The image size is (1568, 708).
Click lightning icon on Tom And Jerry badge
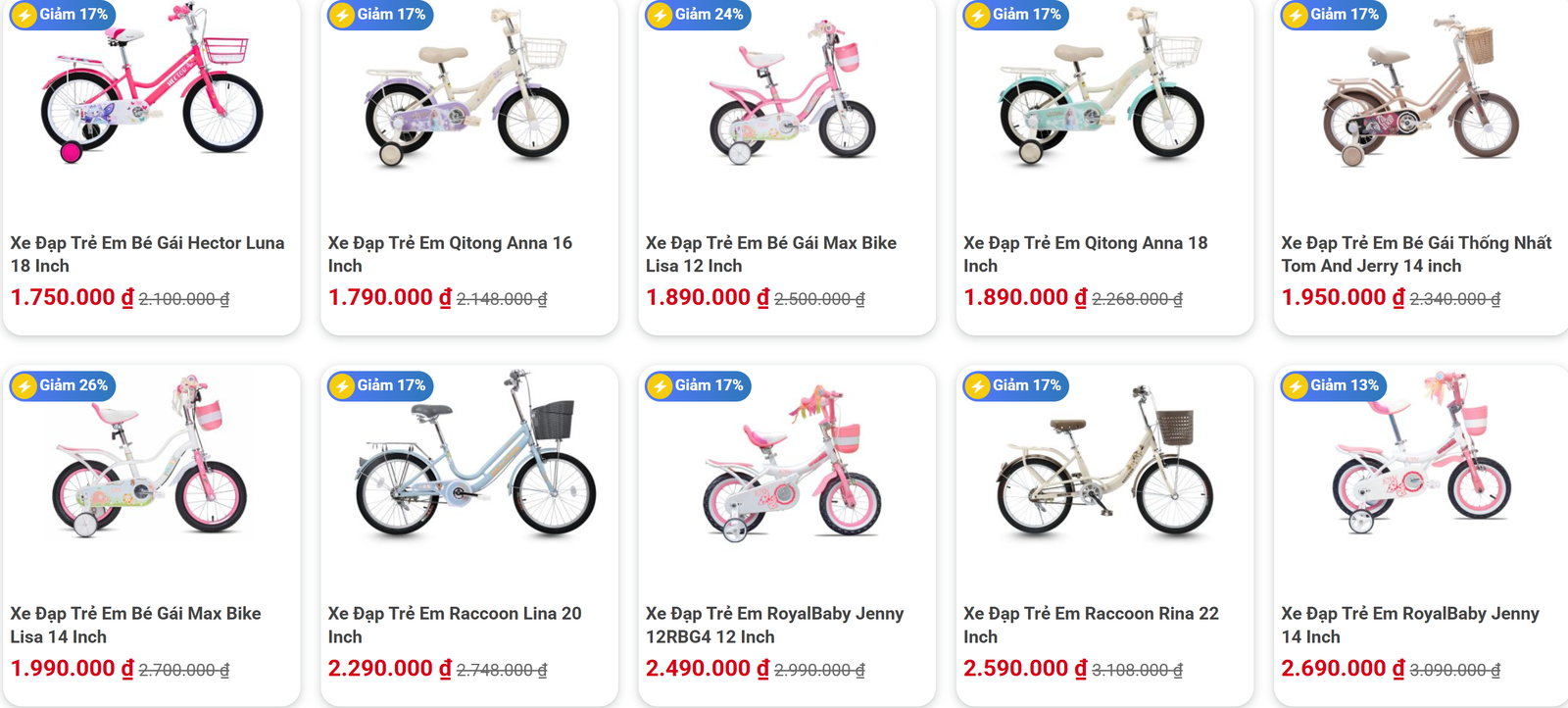tap(1296, 16)
